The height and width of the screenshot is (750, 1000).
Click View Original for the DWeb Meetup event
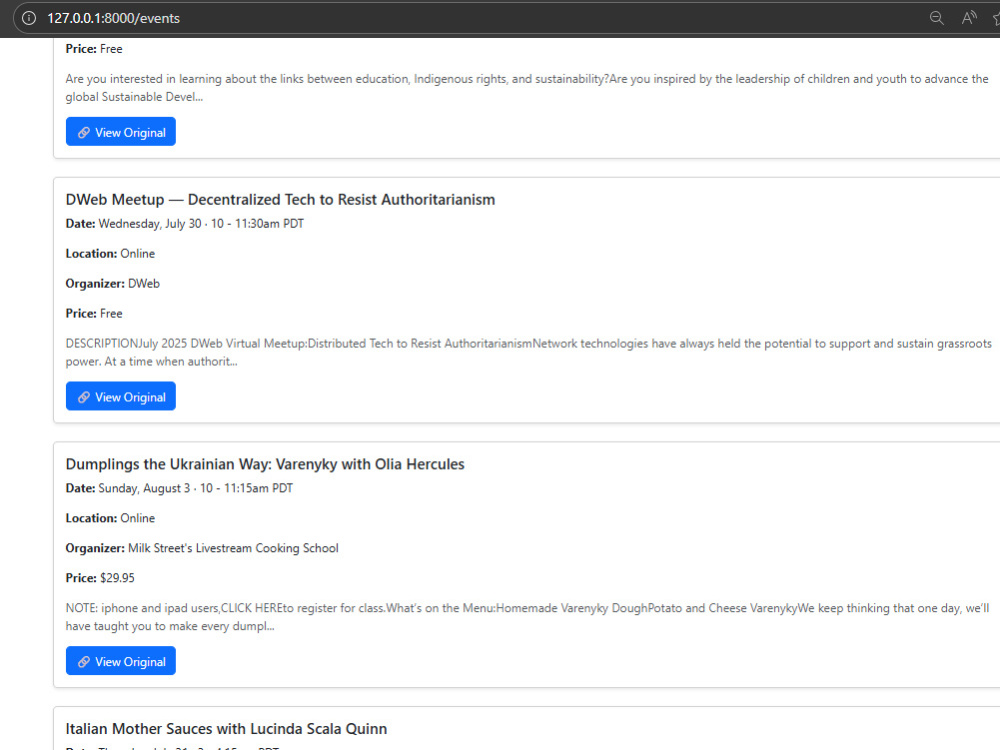tap(121, 397)
